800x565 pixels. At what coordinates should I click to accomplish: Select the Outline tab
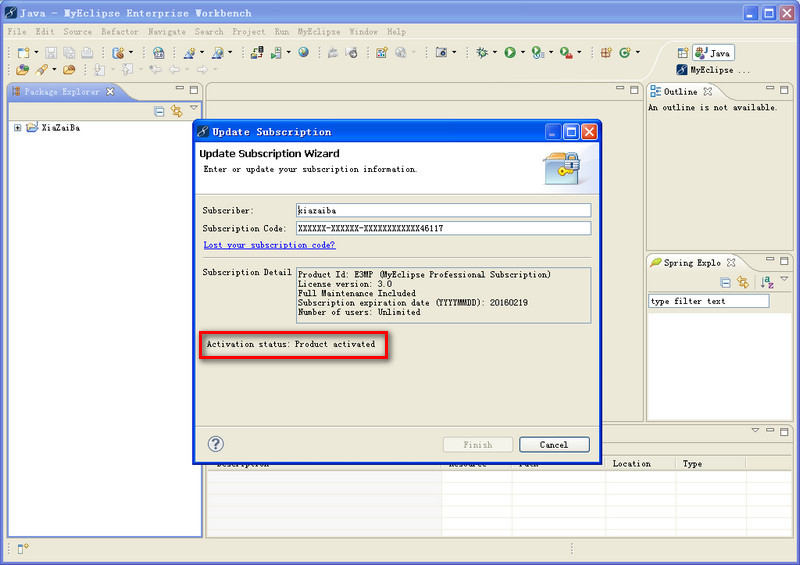coord(680,91)
